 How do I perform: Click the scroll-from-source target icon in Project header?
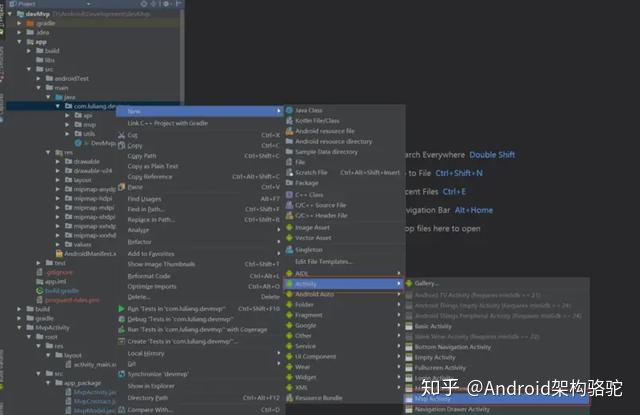coord(144,4)
